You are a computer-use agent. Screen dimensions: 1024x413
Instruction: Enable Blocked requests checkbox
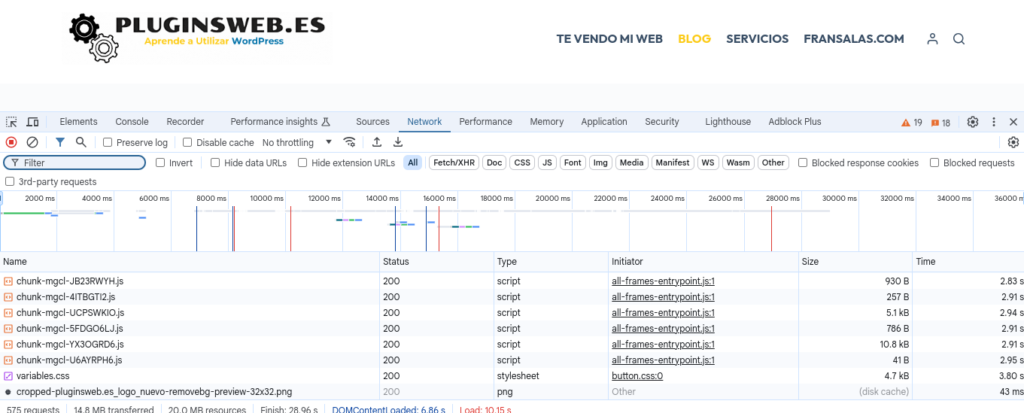click(x=935, y=163)
